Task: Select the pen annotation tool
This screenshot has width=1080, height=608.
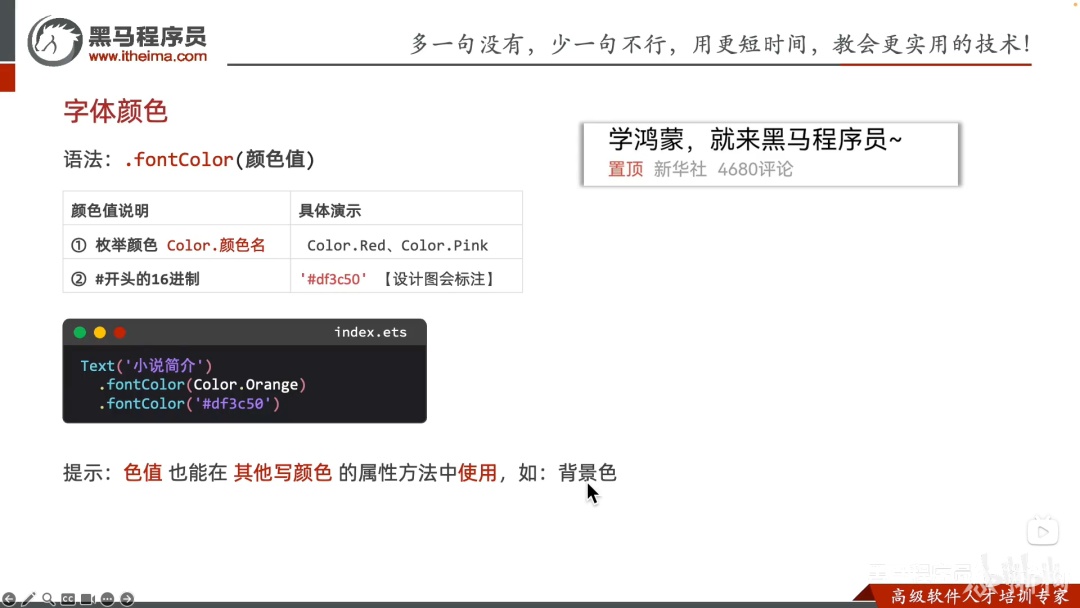Action: tap(28, 599)
